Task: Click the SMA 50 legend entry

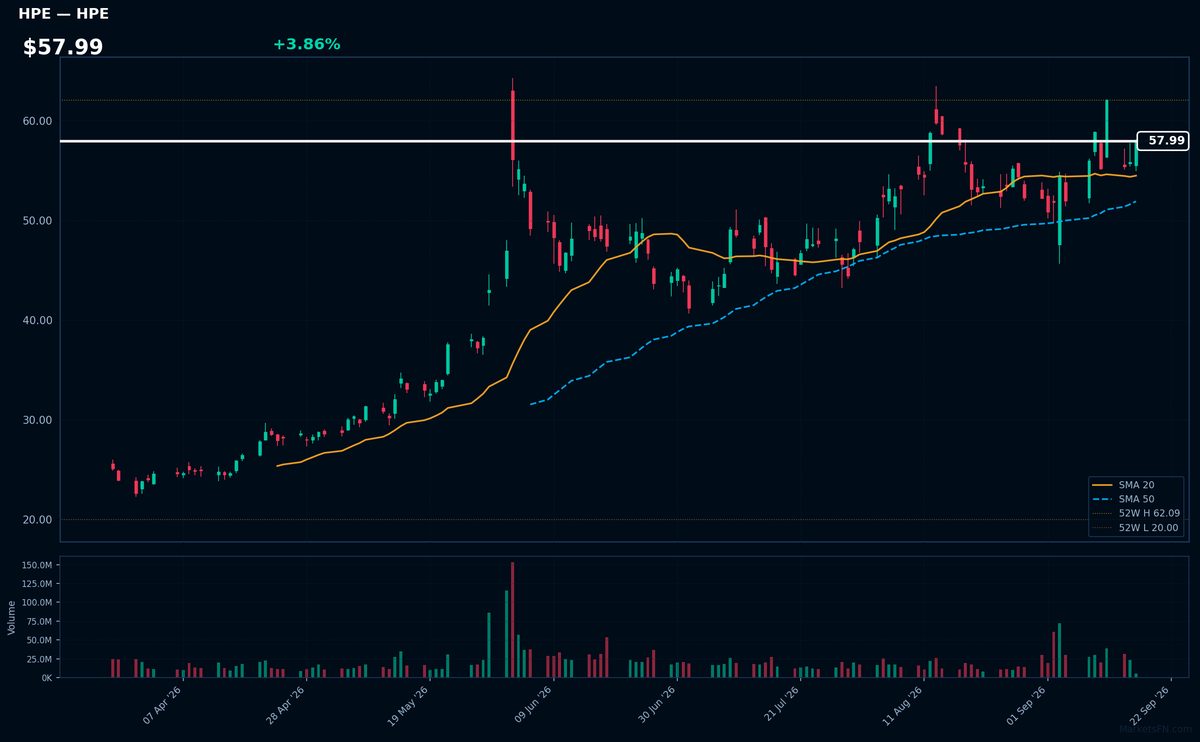Action: pos(1136,499)
